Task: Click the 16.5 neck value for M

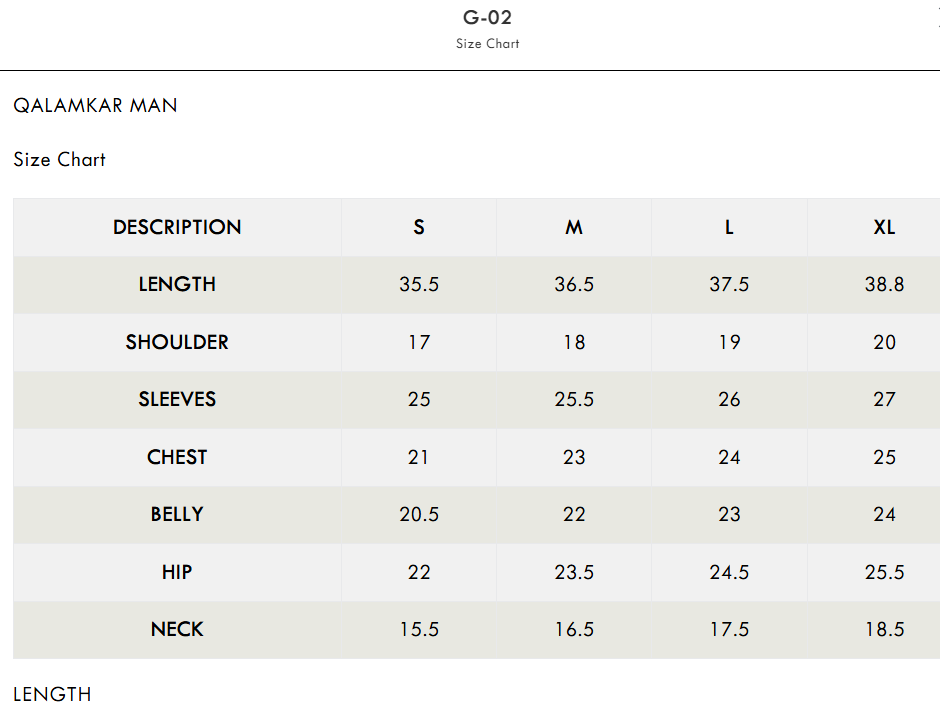Action: click(x=574, y=630)
